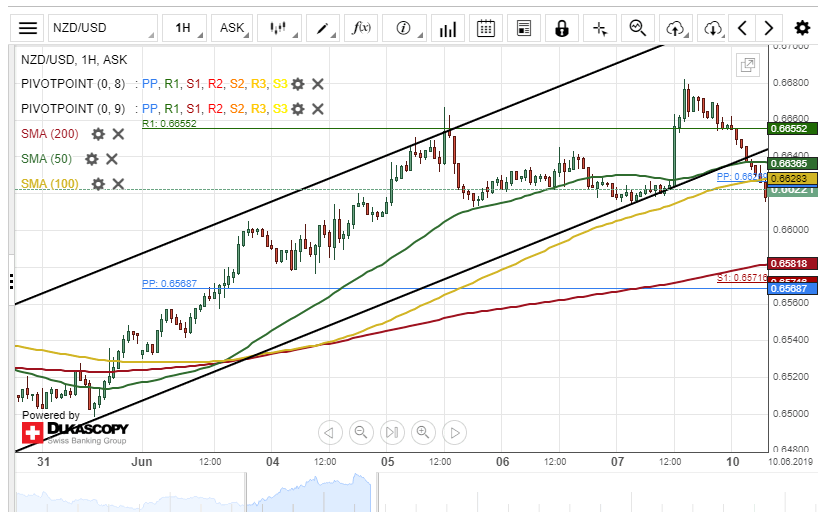Expand the ASK price side dropdown
Screen dimensions: 823x526
[x=232, y=28]
